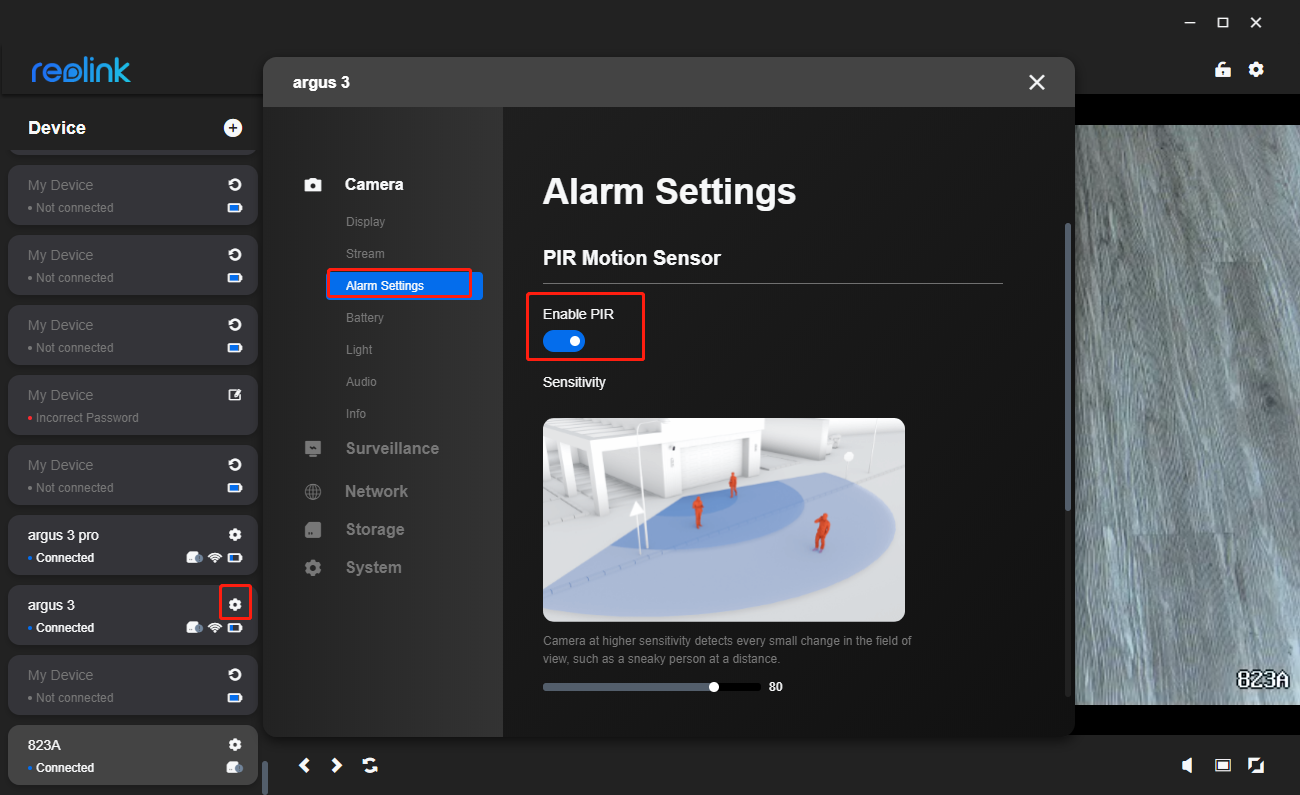The height and width of the screenshot is (795, 1300).
Task: Click the Device list heading
Action: click(x=57, y=128)
